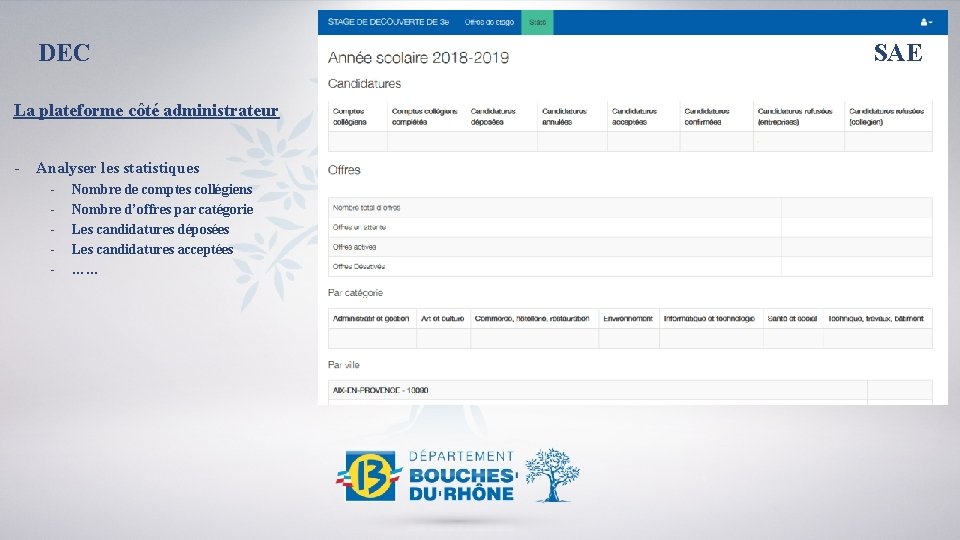Select the Nombre total d'offres row
The width and height of the screenshot is (960, 540).
[x=630, y=208]
